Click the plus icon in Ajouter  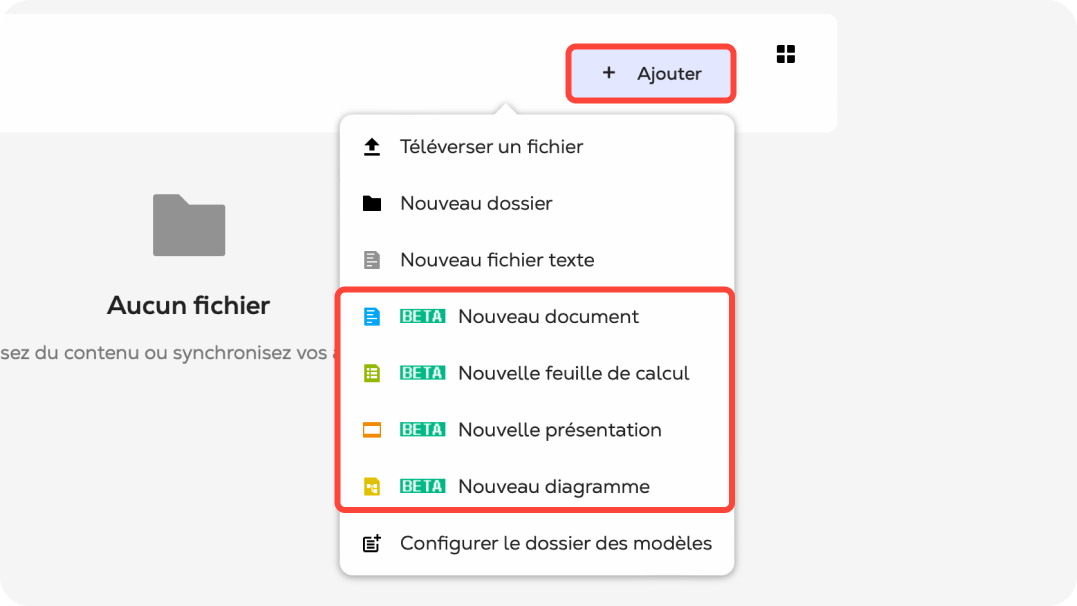click(x=609, y=73)
